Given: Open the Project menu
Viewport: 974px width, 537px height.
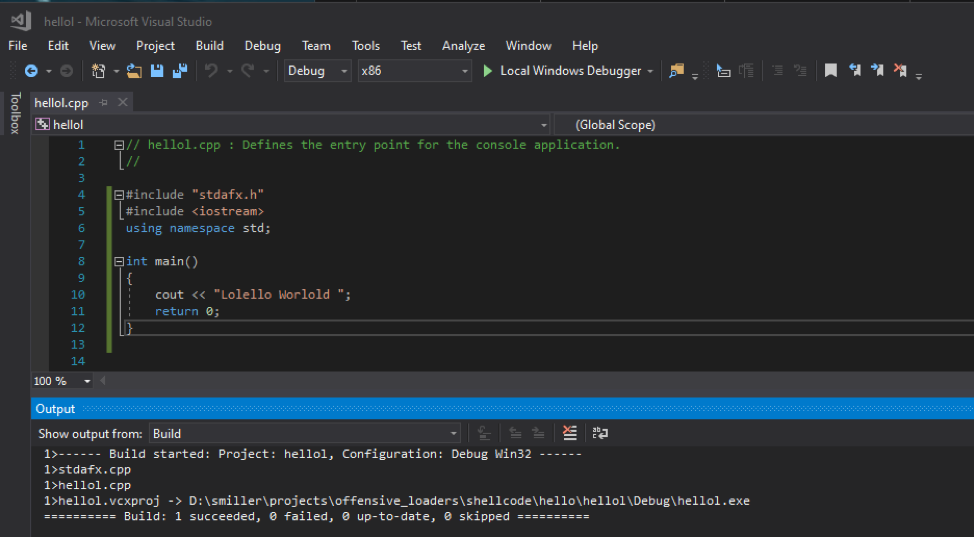Looking at the screenshot, I should [x=155, y=46].
